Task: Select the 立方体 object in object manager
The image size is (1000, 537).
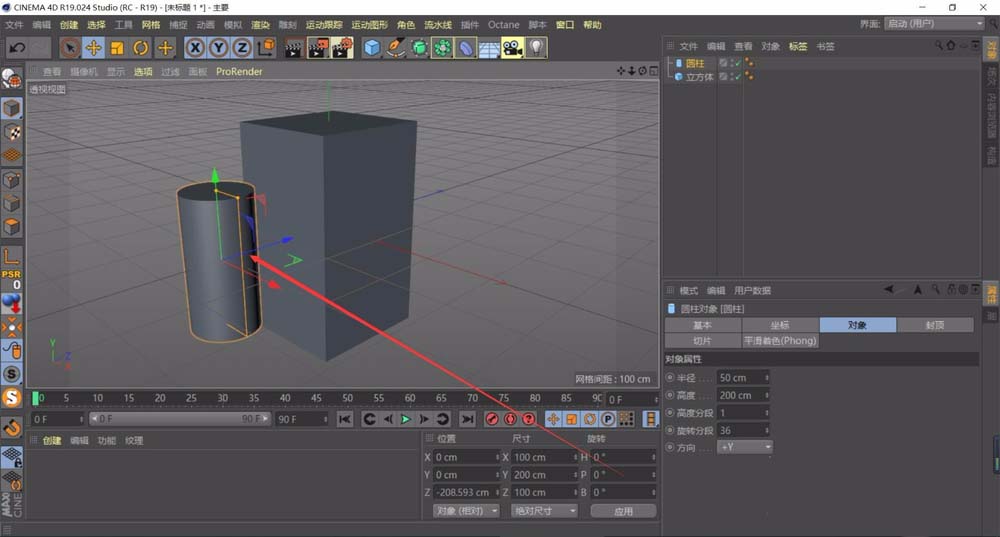Action: click(700, 77)
